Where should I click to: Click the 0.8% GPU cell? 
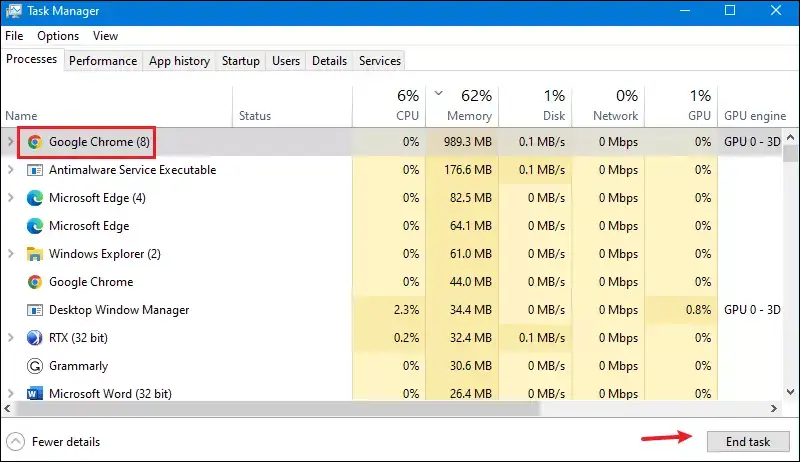click(681, 310)
